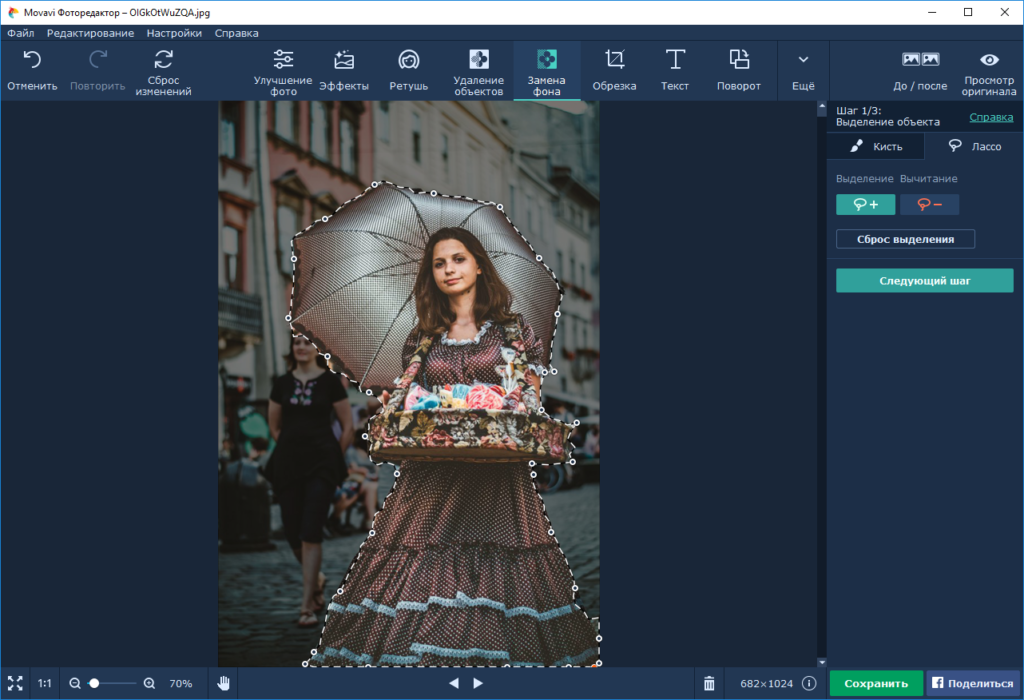Select the Ретушь retouch tool
The width and height of the screenshot is (1024, 700).
point(408,60)
